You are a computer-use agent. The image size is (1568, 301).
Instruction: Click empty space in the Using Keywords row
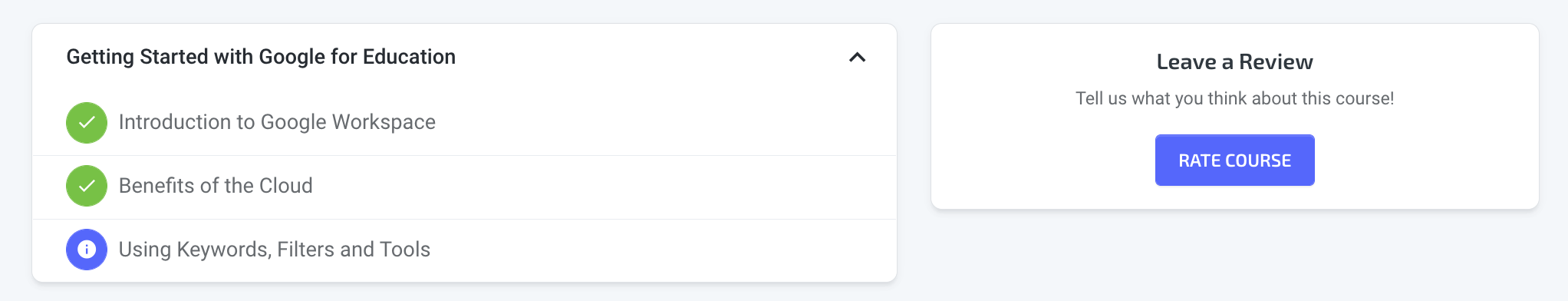660,250
